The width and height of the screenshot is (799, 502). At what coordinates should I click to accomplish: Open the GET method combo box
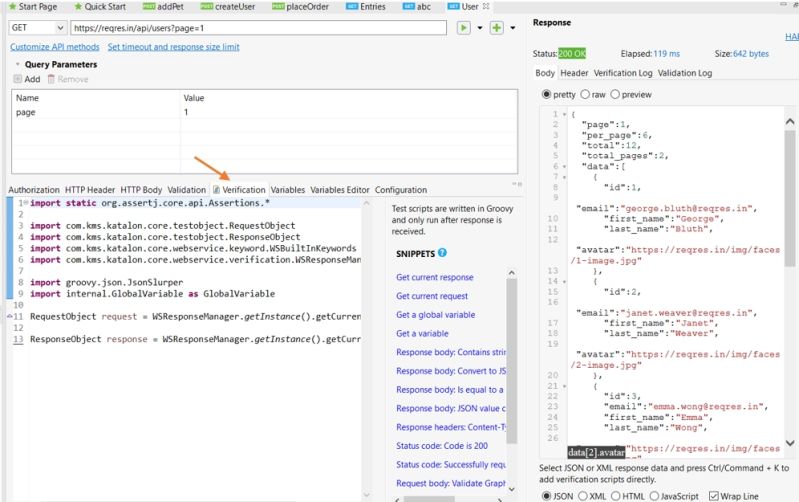(38, 28)
